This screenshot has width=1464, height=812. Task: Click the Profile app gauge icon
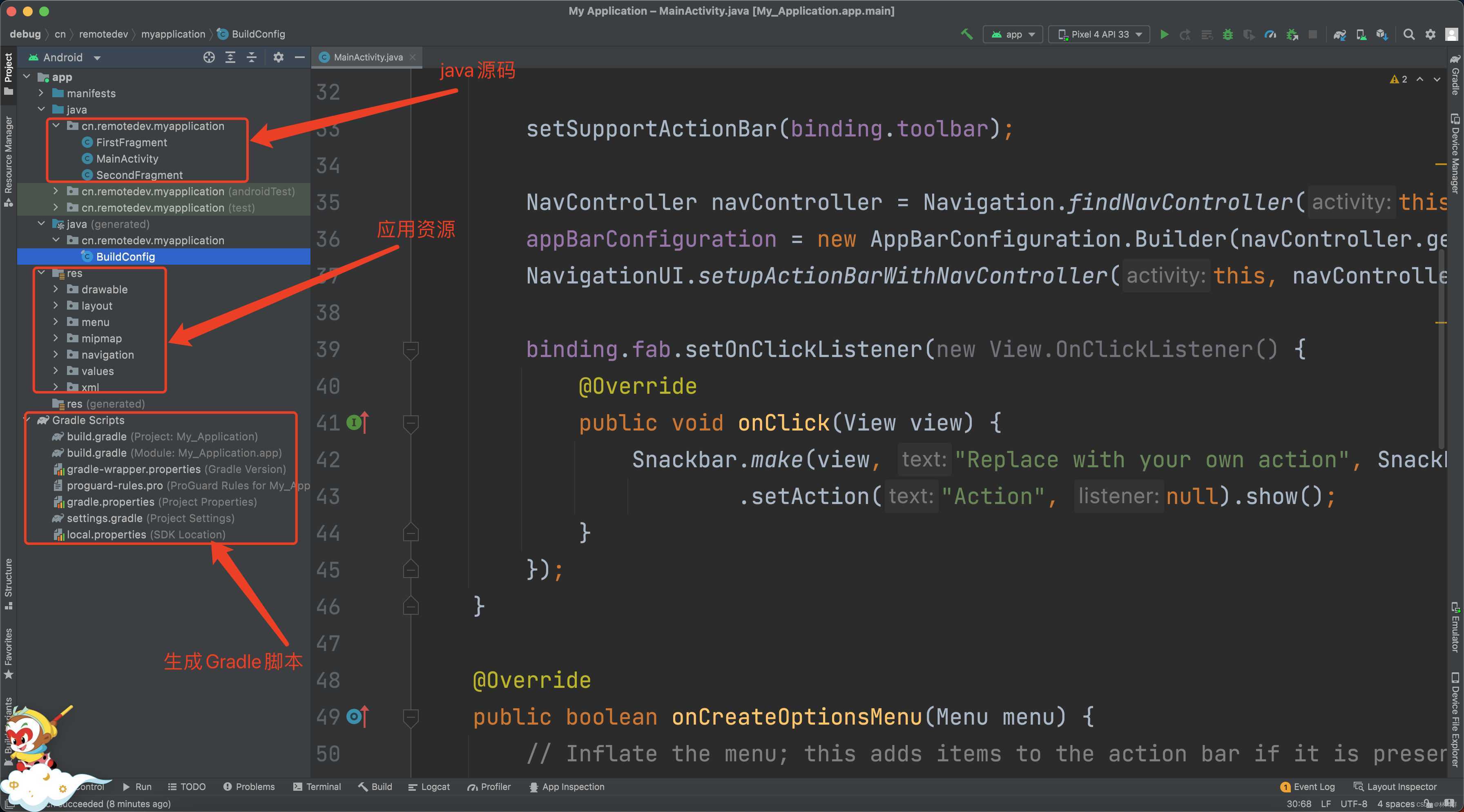[1270, 35]
